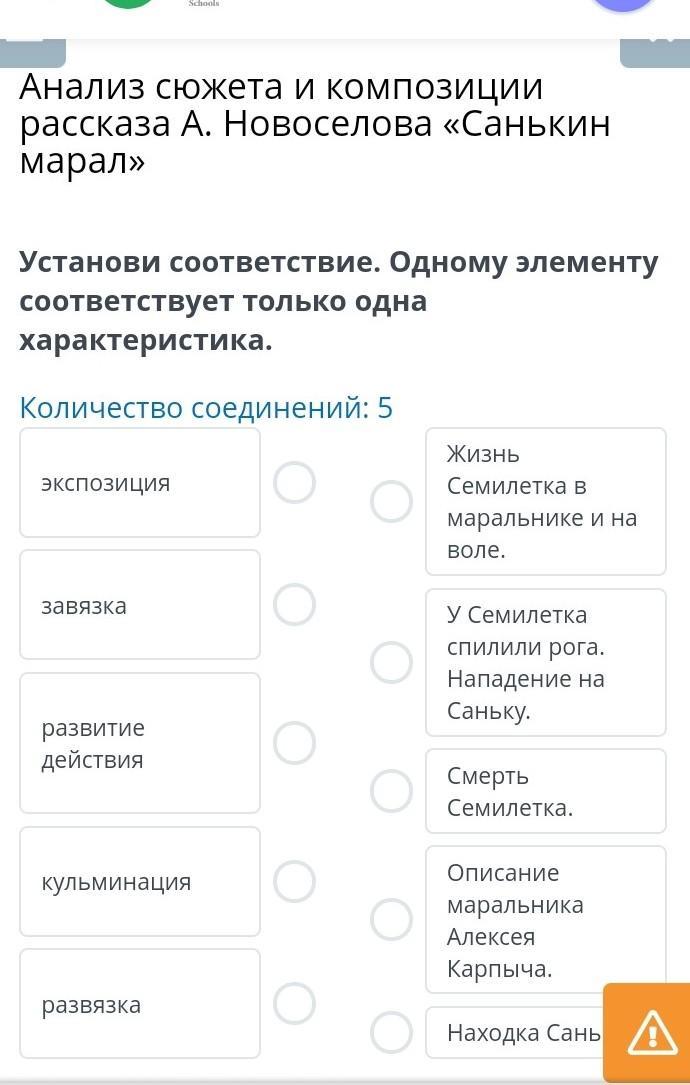
Task: Tap the purple circle avatar at top
Action: click(622, 4)
